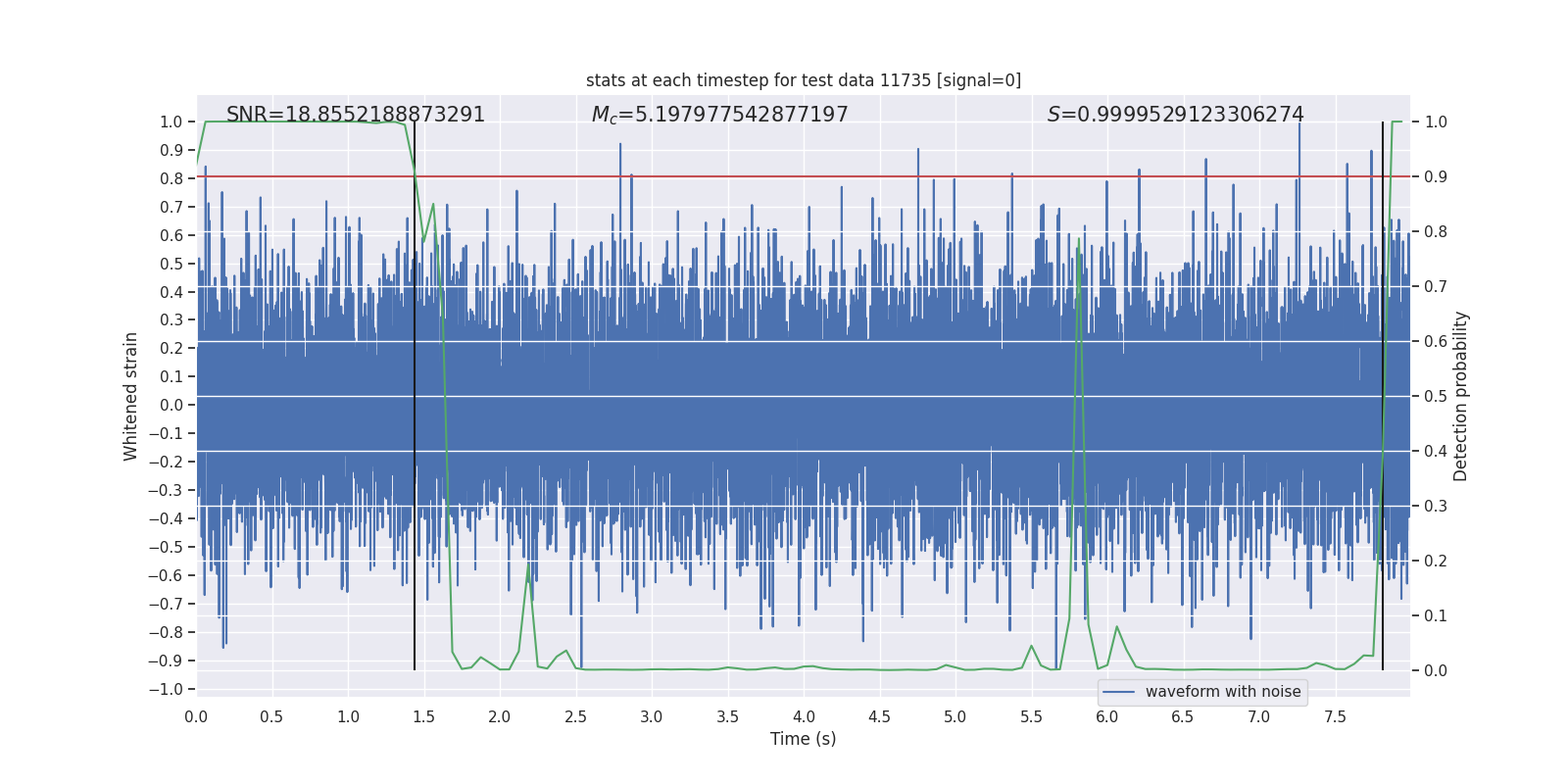Click the 7.5 tick label on the Time axis
Viewport: 1568px width, 784px height.
click(1335, 716)
